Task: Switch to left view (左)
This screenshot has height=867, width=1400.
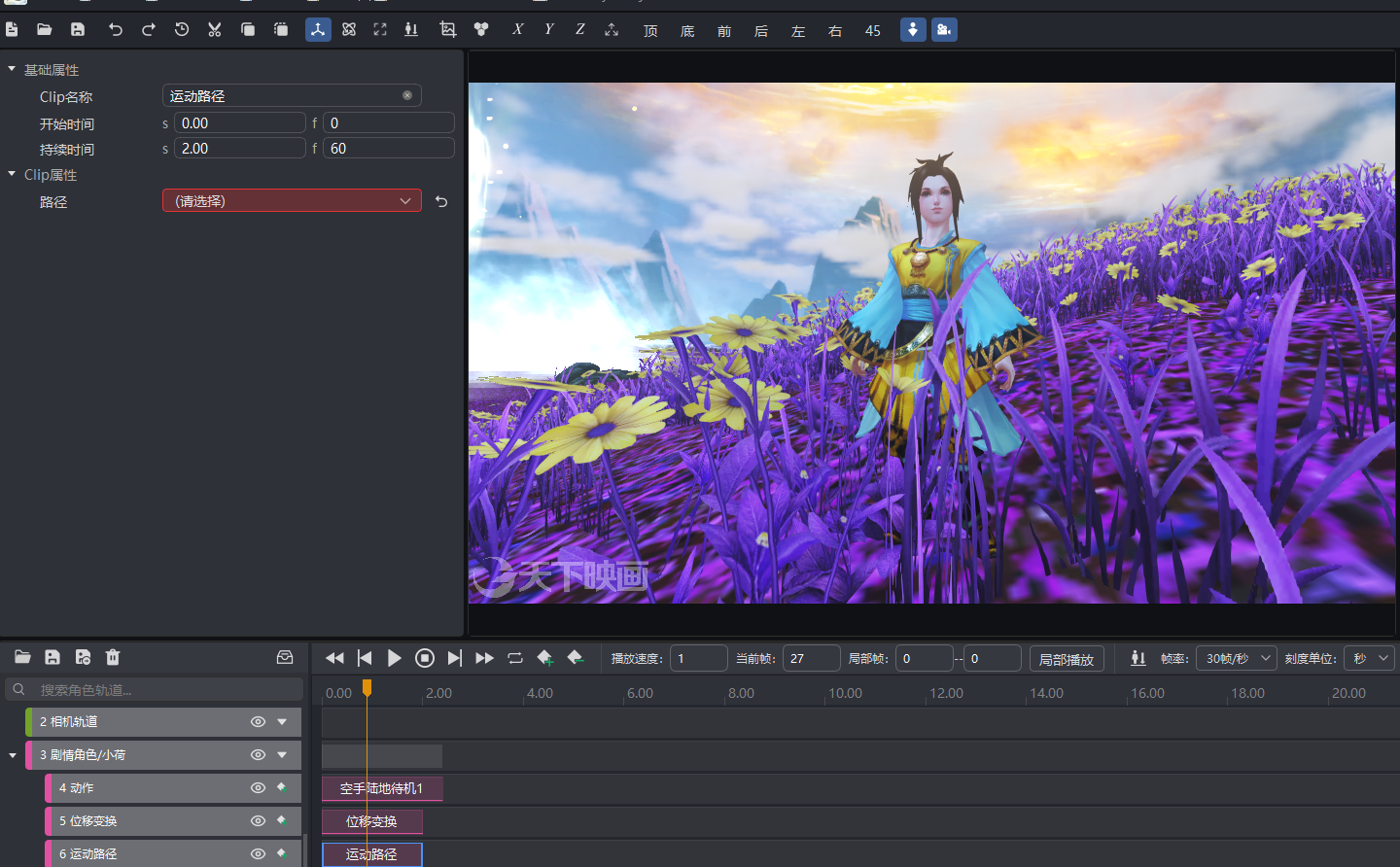Action: coord(798,31)
